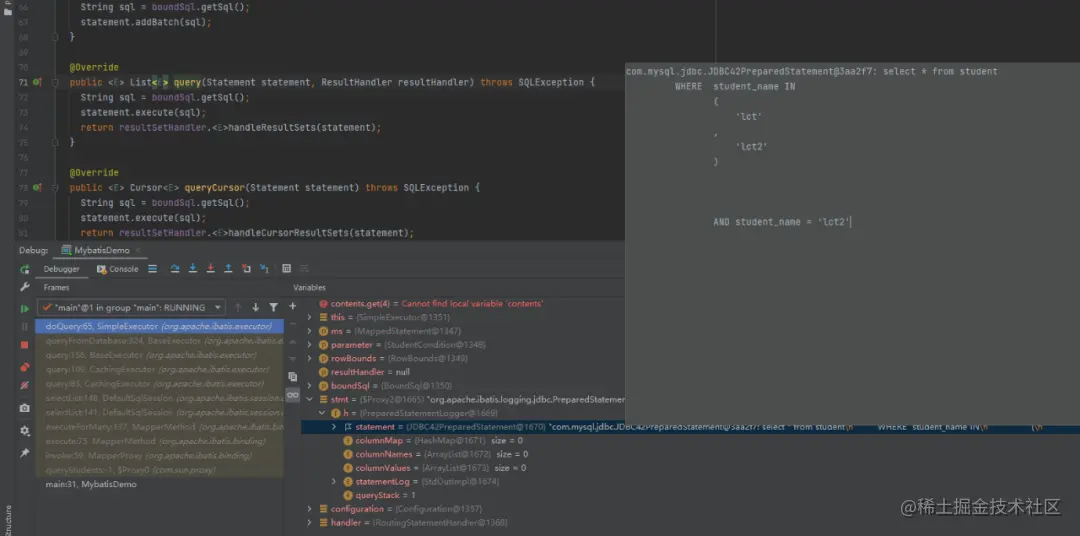1080x536 pixels.
Task: Open thread selector "main"@1 dropdown
Action: 131,307
